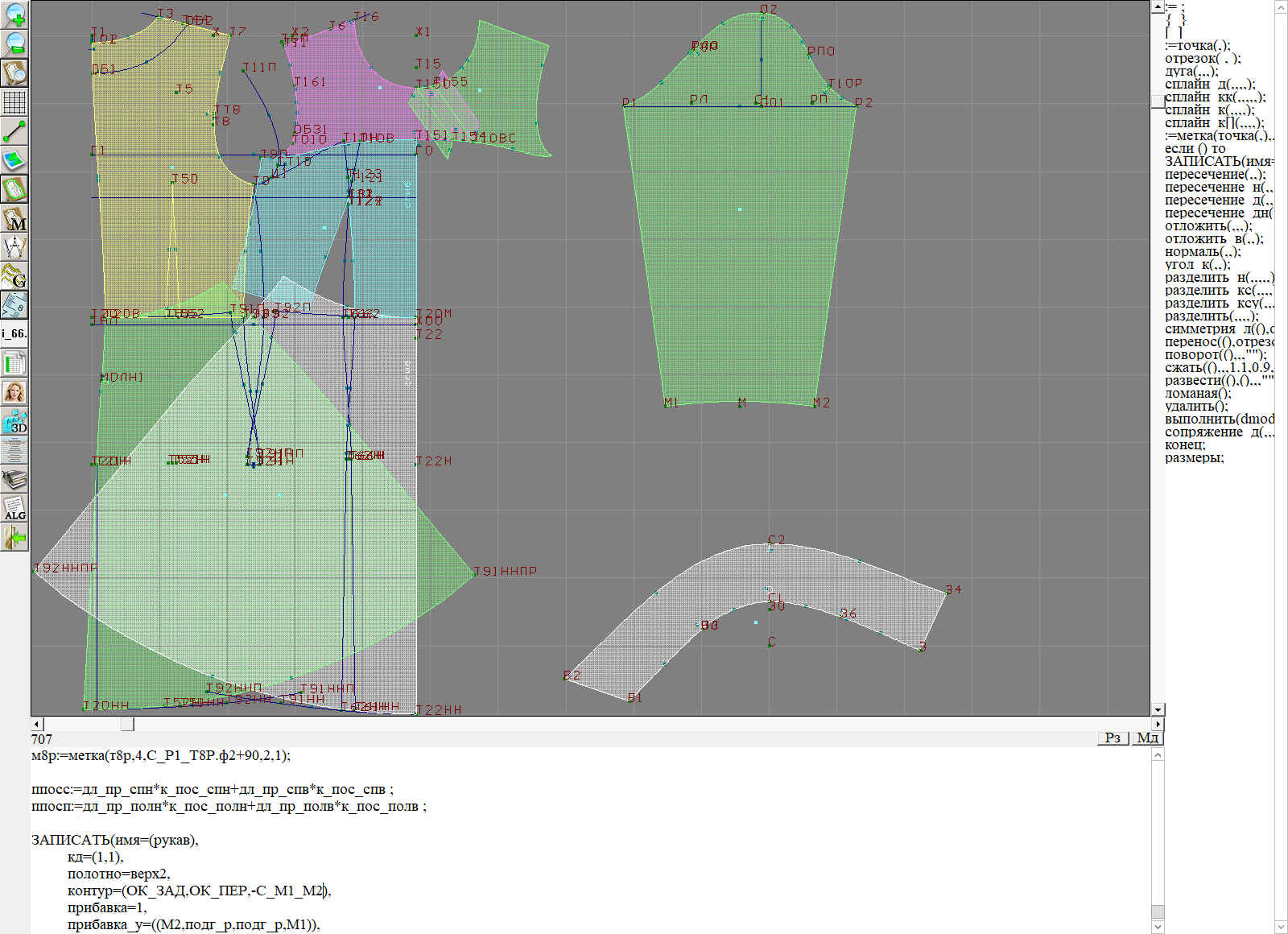Select the compass and dividers tool
Viewport: 1288px width, 934px height.
coord(14,247)
